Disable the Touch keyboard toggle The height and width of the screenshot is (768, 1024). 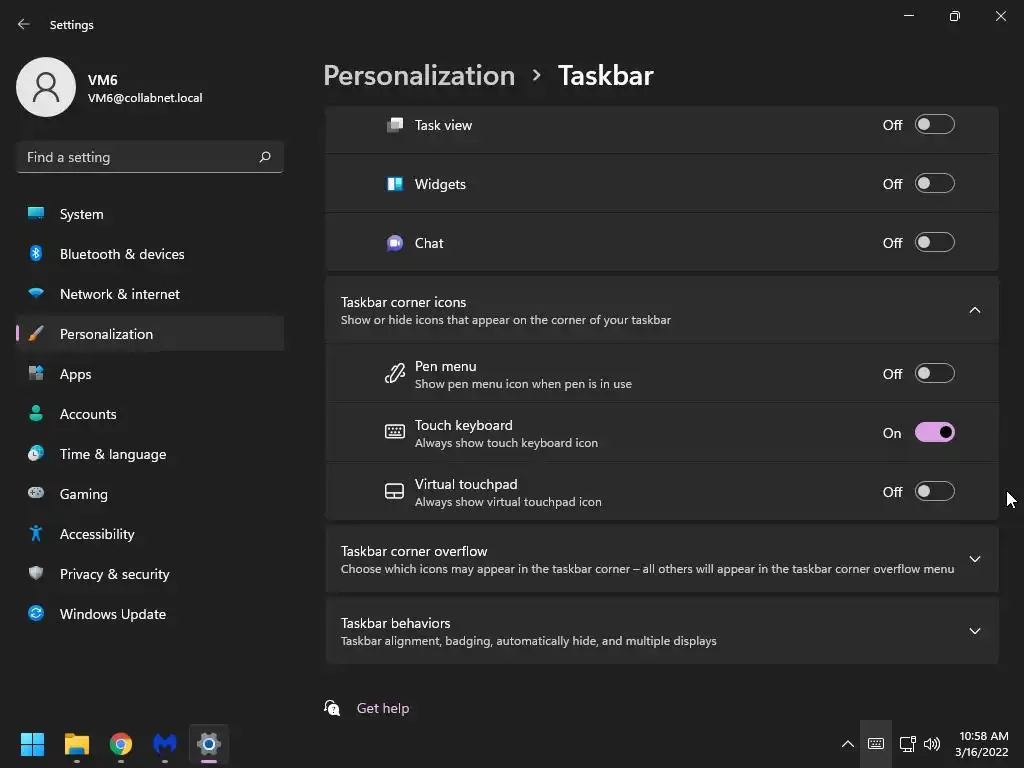[x=934, y=433]
